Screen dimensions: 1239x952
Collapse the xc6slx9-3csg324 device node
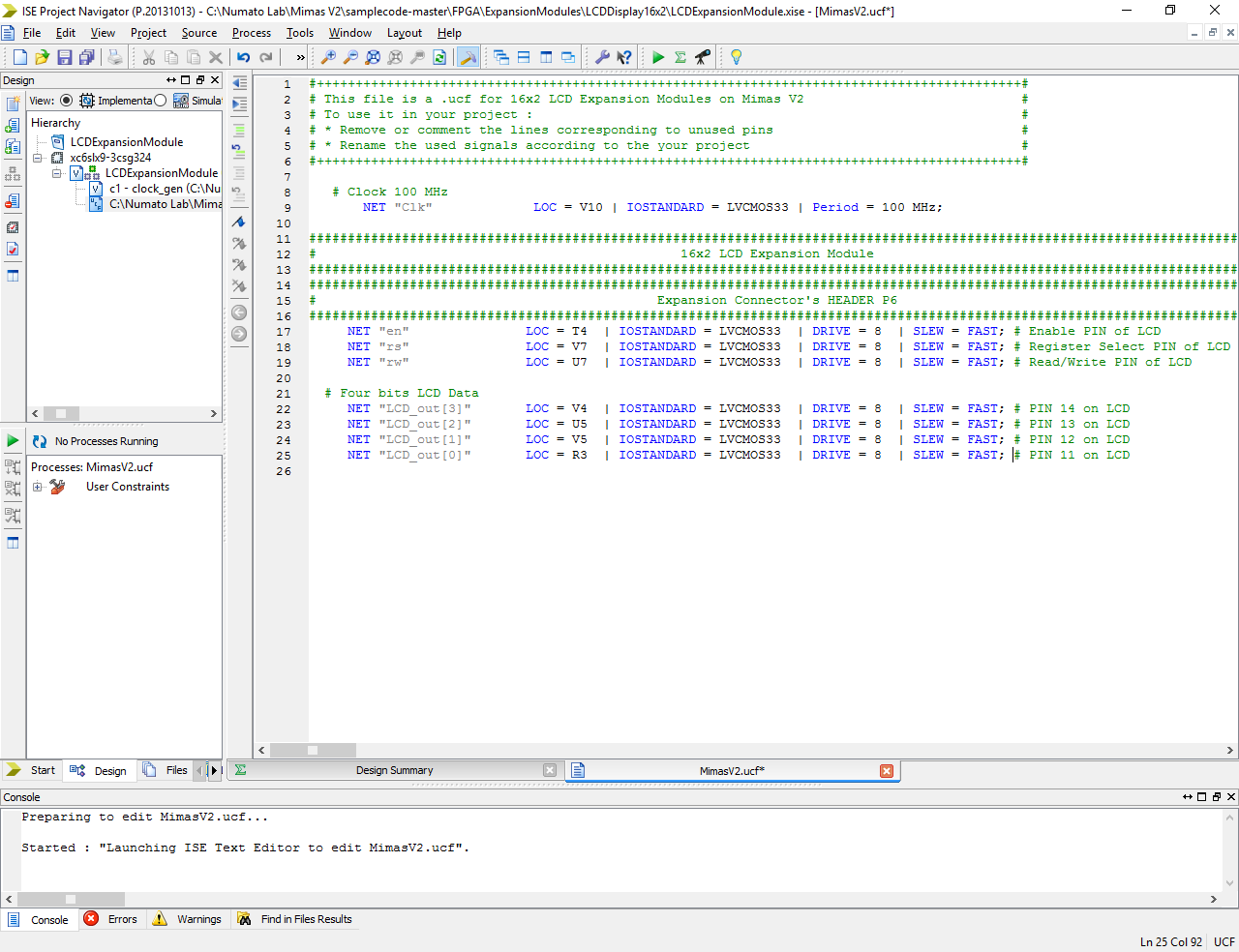point(38,158)
